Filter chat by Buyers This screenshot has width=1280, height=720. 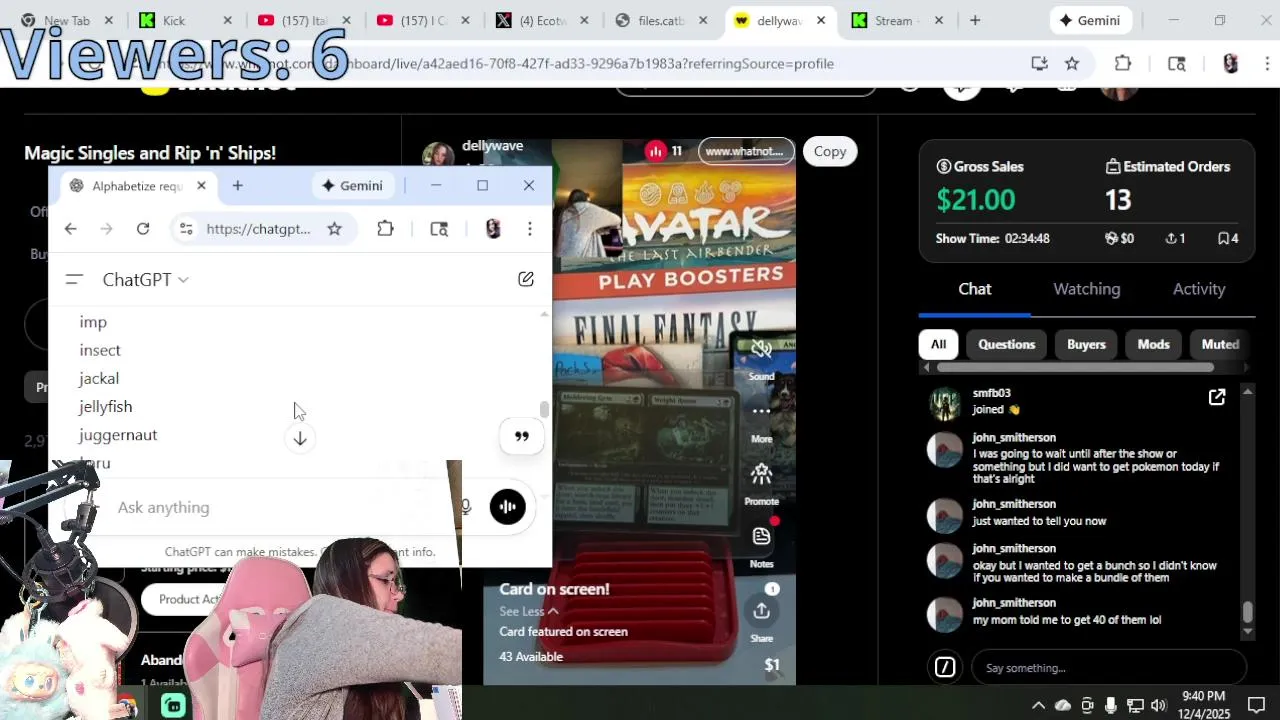pos(1086,344)
